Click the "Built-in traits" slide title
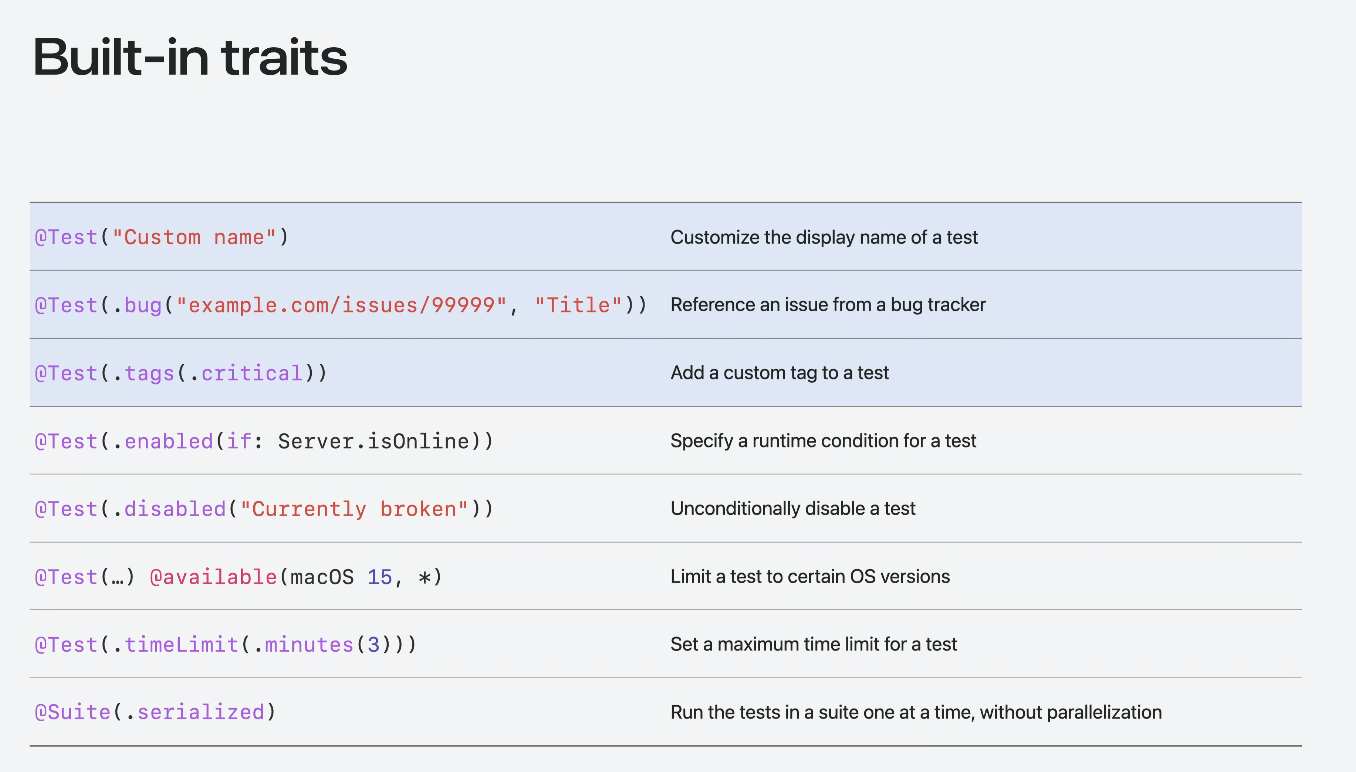 [x=190, y=58]
